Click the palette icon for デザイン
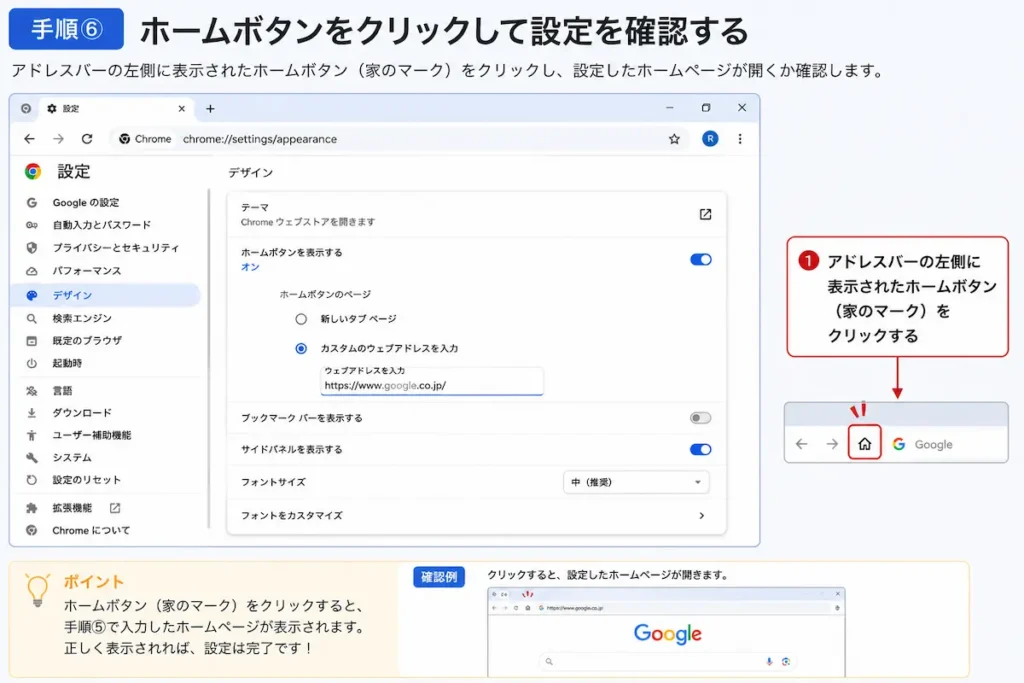The image size is (1024, 683). pyautogui.click(x=31, y=295)
